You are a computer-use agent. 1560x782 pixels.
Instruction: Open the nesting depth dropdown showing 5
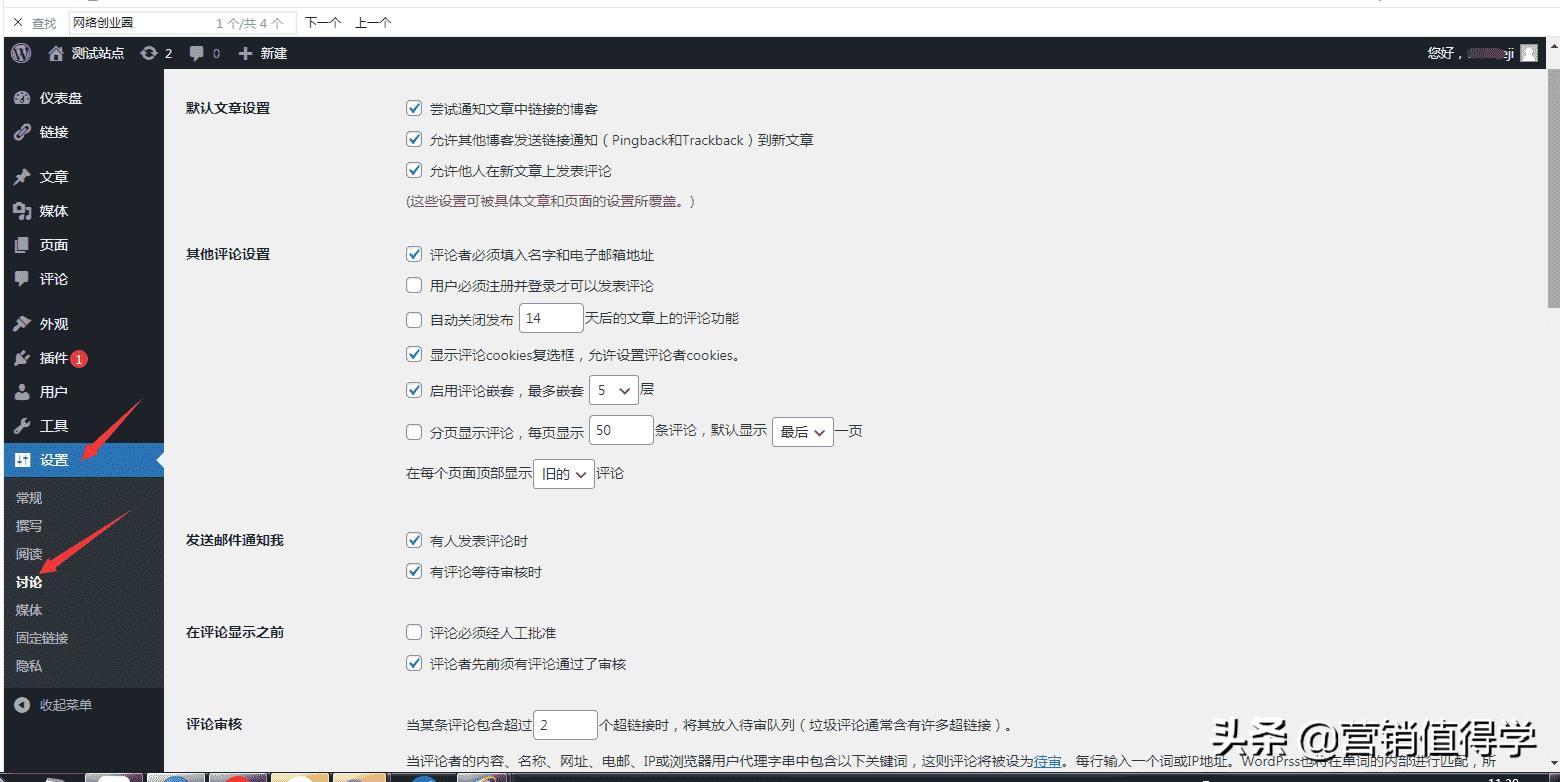[613, 391]
